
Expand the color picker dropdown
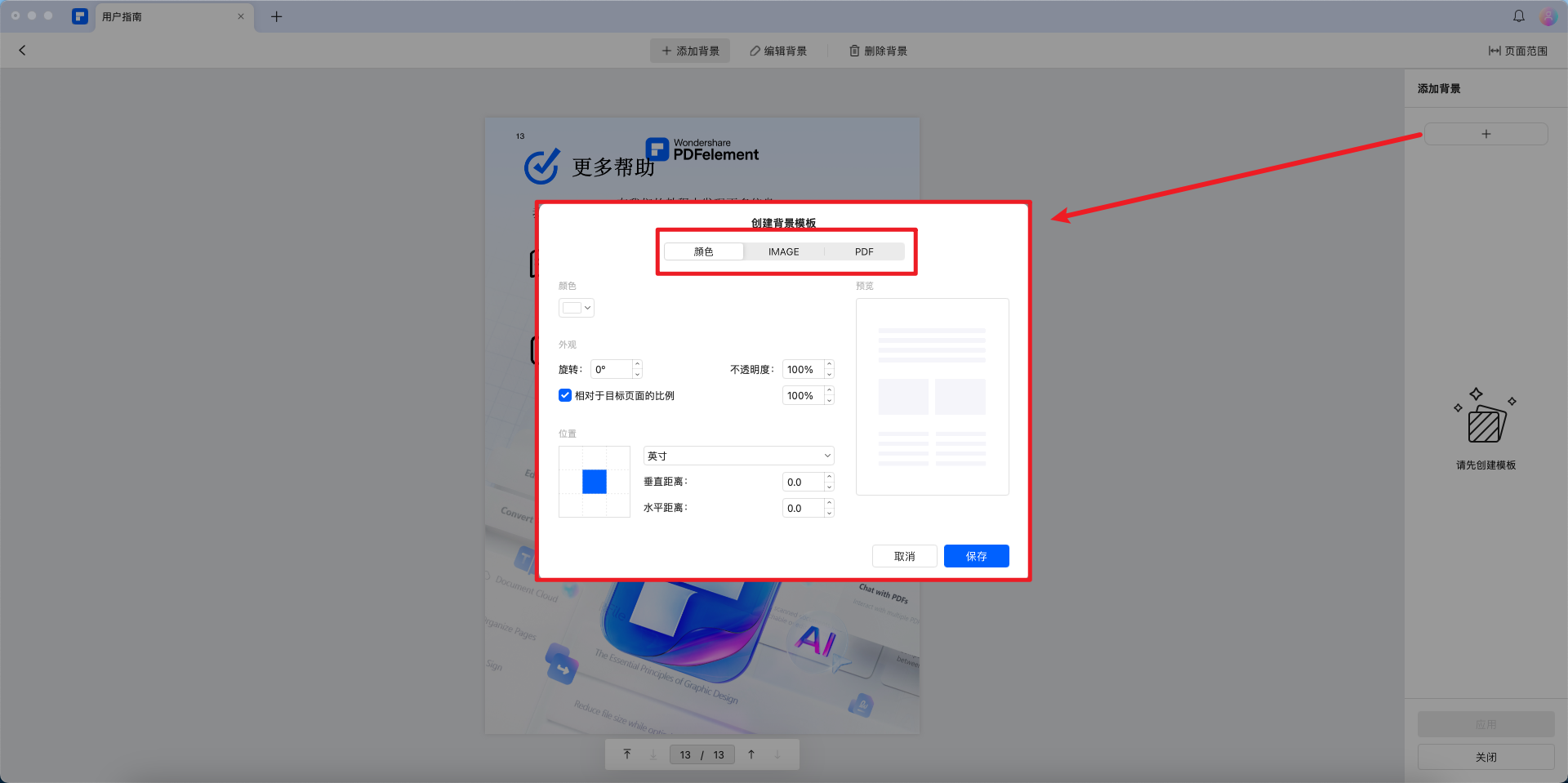(577, 308)
